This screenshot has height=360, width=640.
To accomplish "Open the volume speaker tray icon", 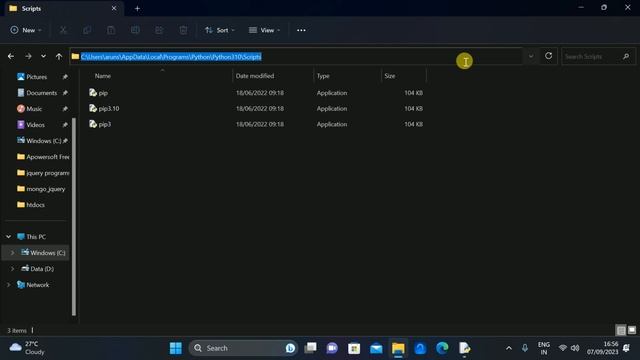I will pyautogui.click(x=575, y=348).
